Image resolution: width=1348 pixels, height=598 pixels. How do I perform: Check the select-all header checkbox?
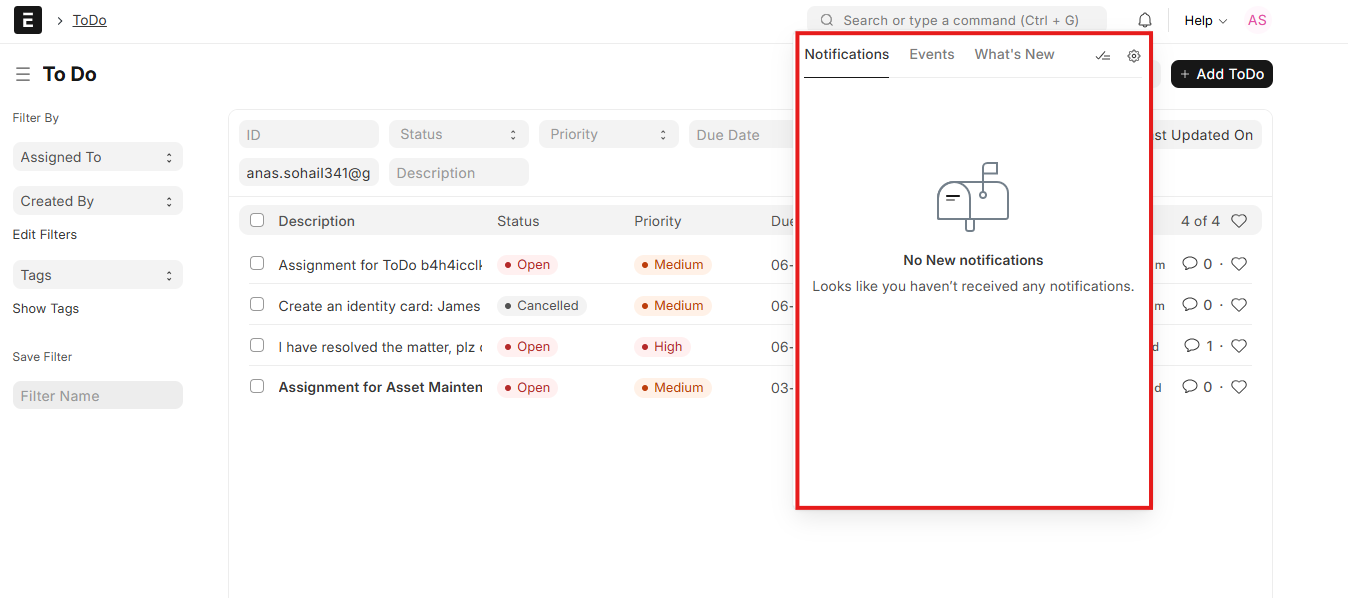[x=257, y=220]
